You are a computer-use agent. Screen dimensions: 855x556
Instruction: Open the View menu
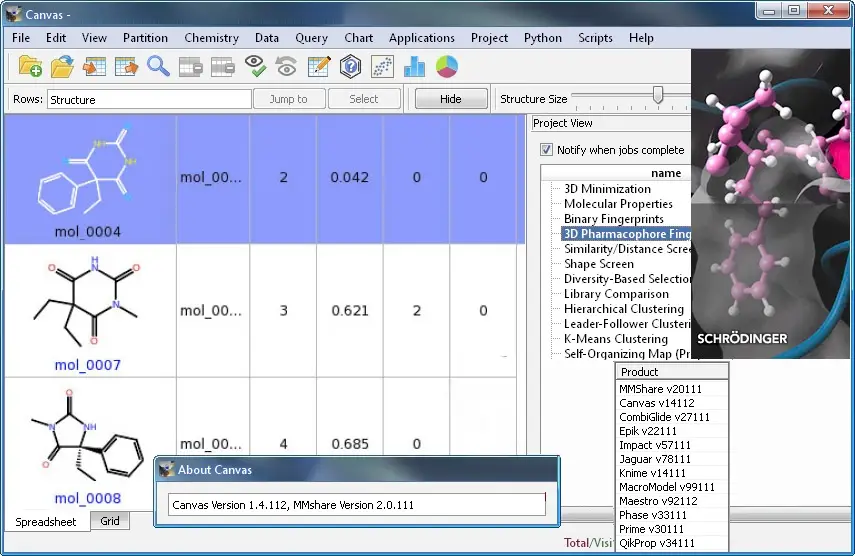(x=94, y=38)
